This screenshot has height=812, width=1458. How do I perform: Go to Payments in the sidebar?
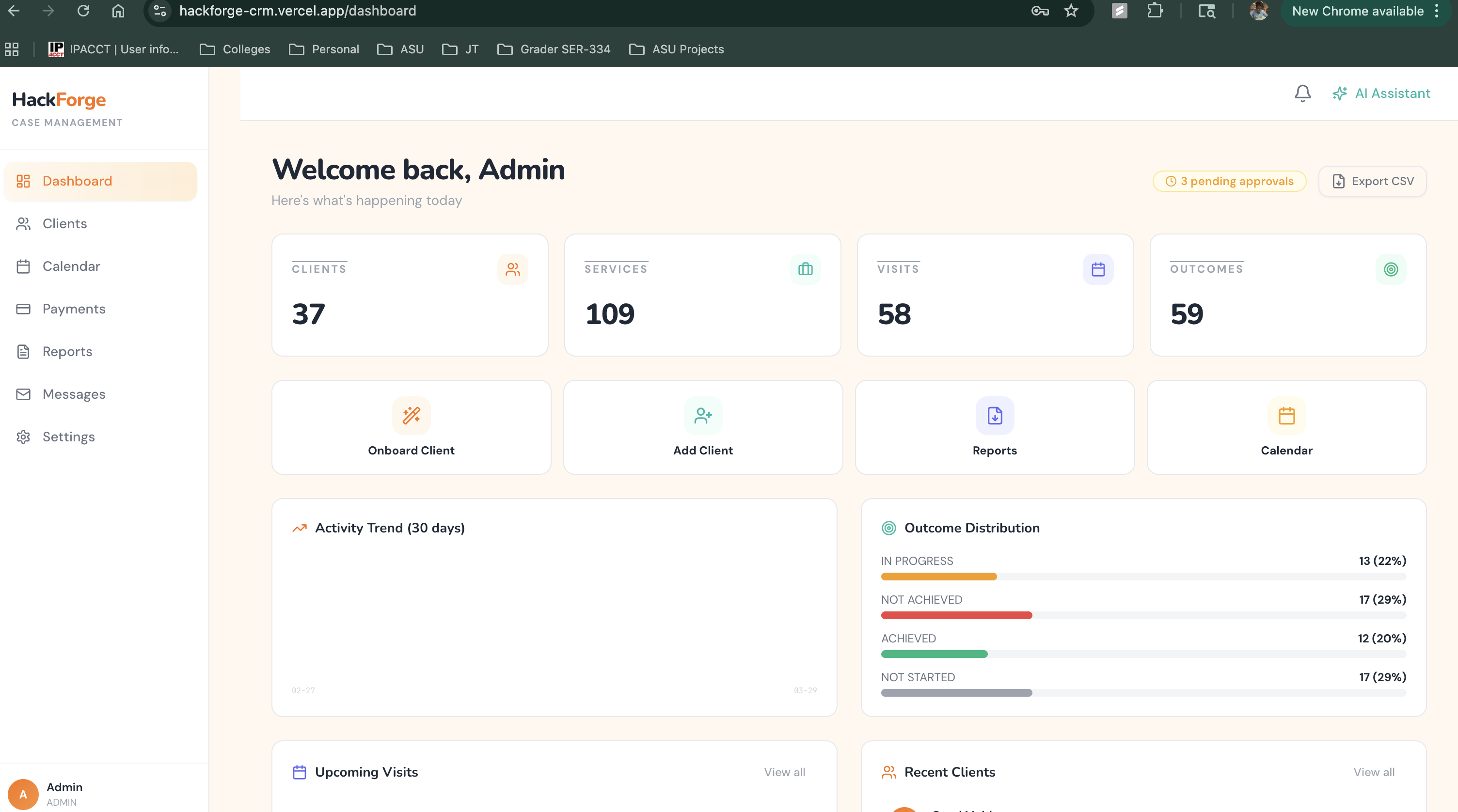[74, 309]
